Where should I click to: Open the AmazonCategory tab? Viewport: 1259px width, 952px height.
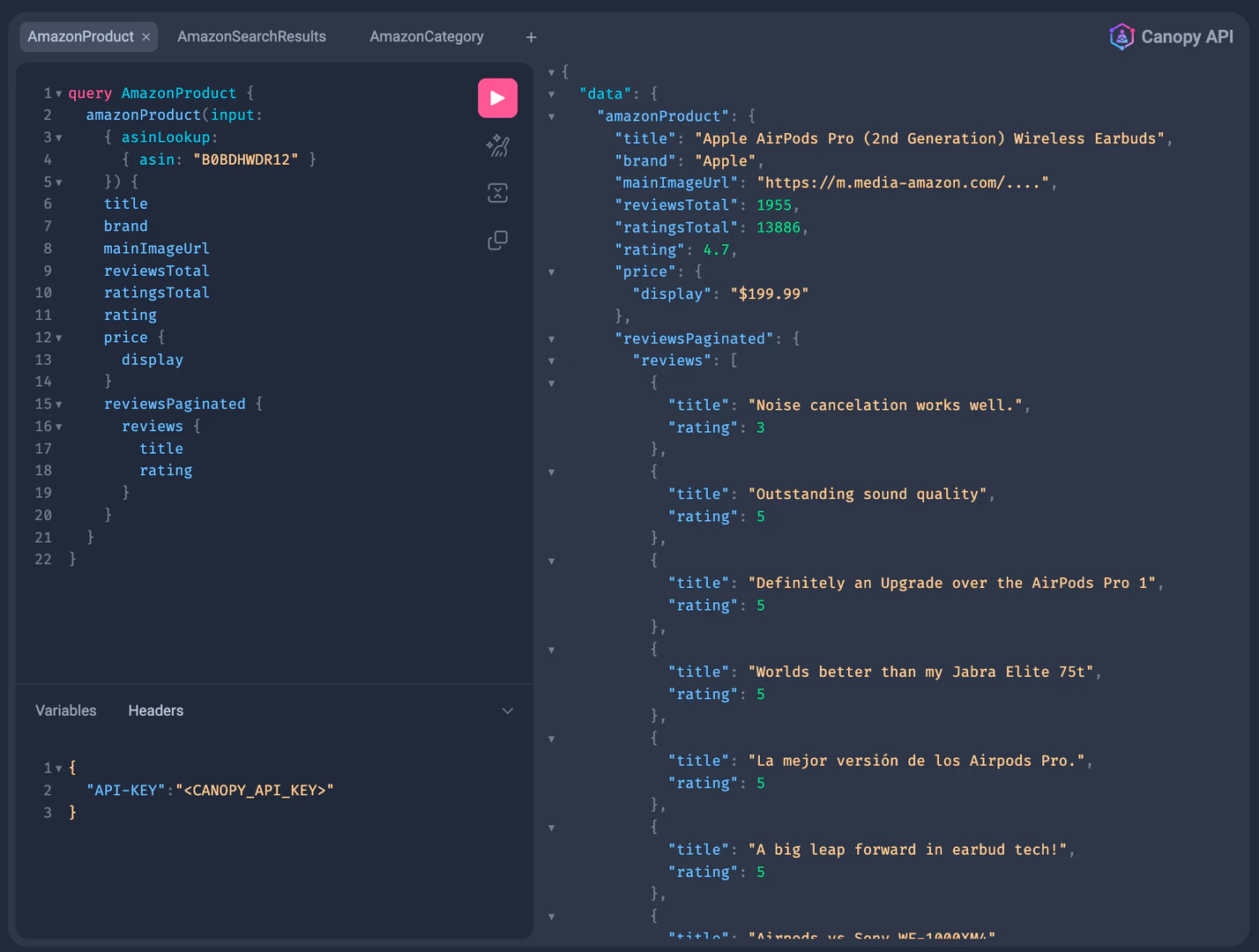click(426, 37)
